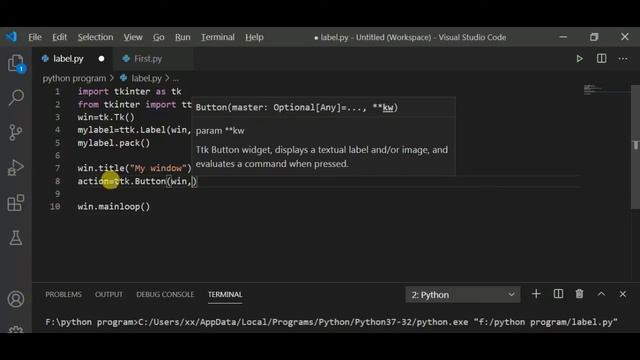
Task: Open the Go menu
Action: (x=159, y=37)
